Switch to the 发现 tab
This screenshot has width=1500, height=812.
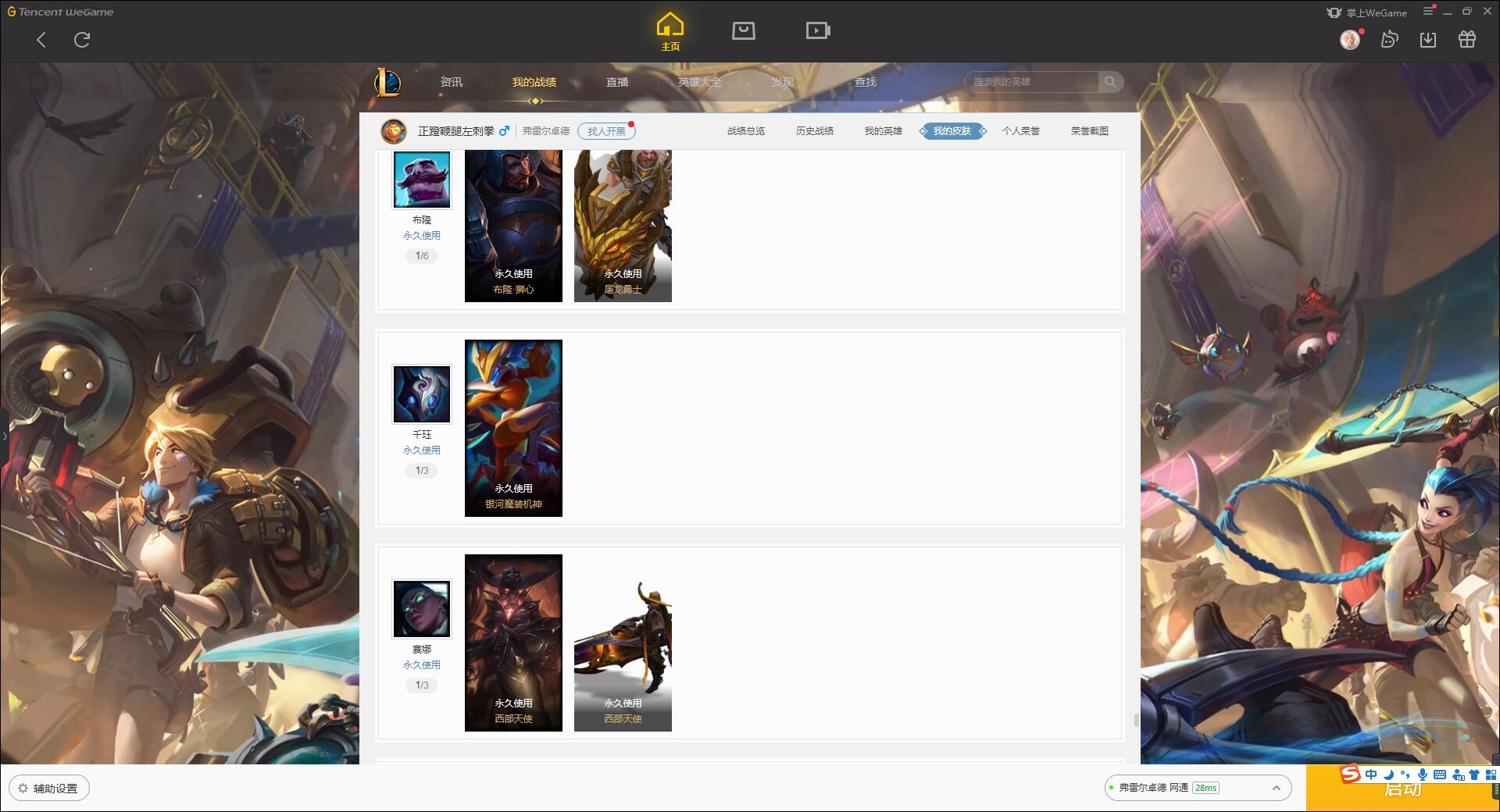(x=782, y=82)
